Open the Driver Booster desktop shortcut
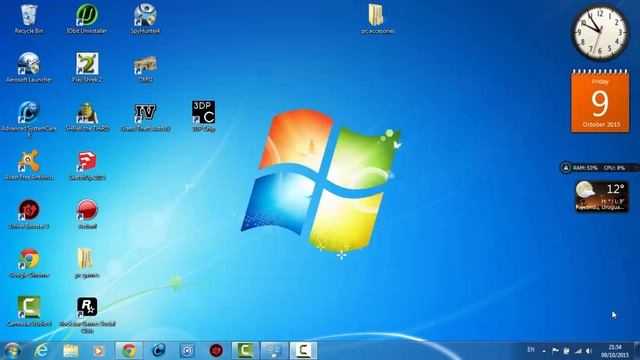Image resolution: width=640 pixels, height=360 pixels. (x=29, y=214)
